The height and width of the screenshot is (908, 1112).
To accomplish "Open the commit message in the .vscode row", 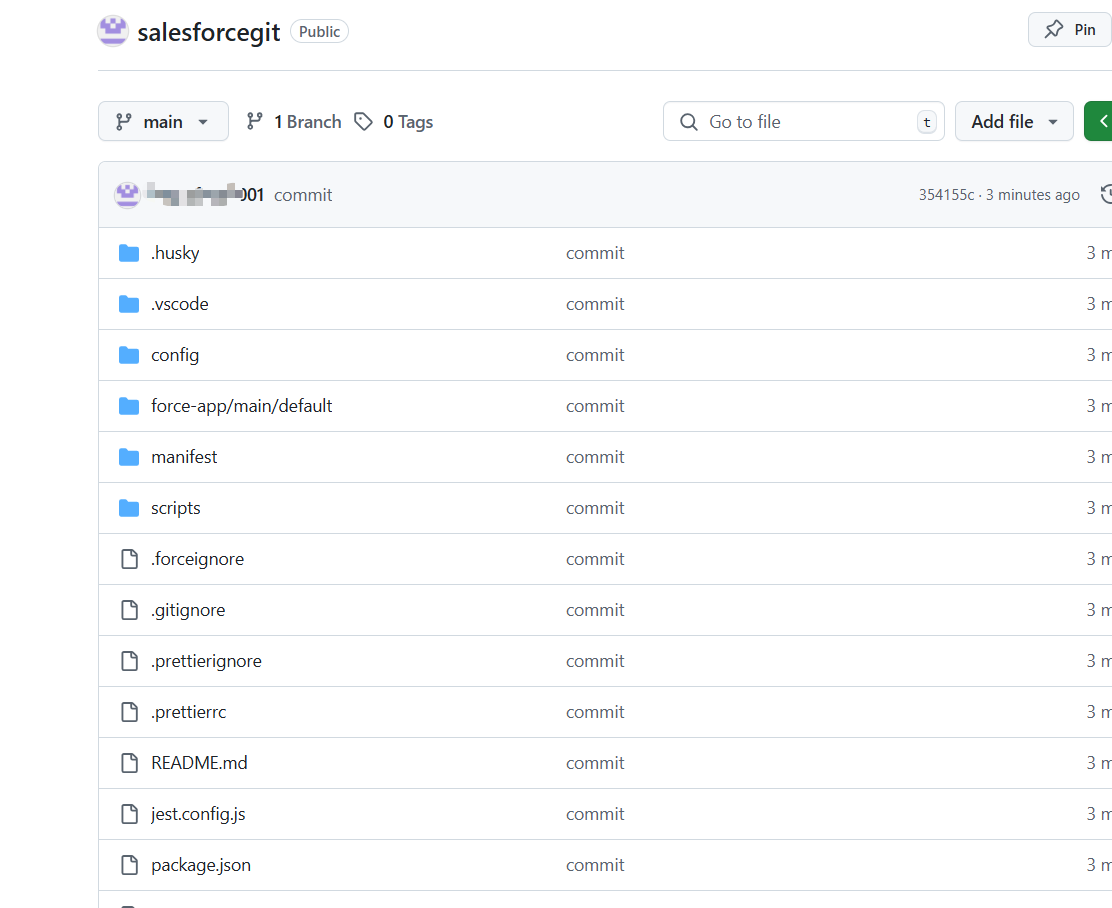I will click(595, 304).
